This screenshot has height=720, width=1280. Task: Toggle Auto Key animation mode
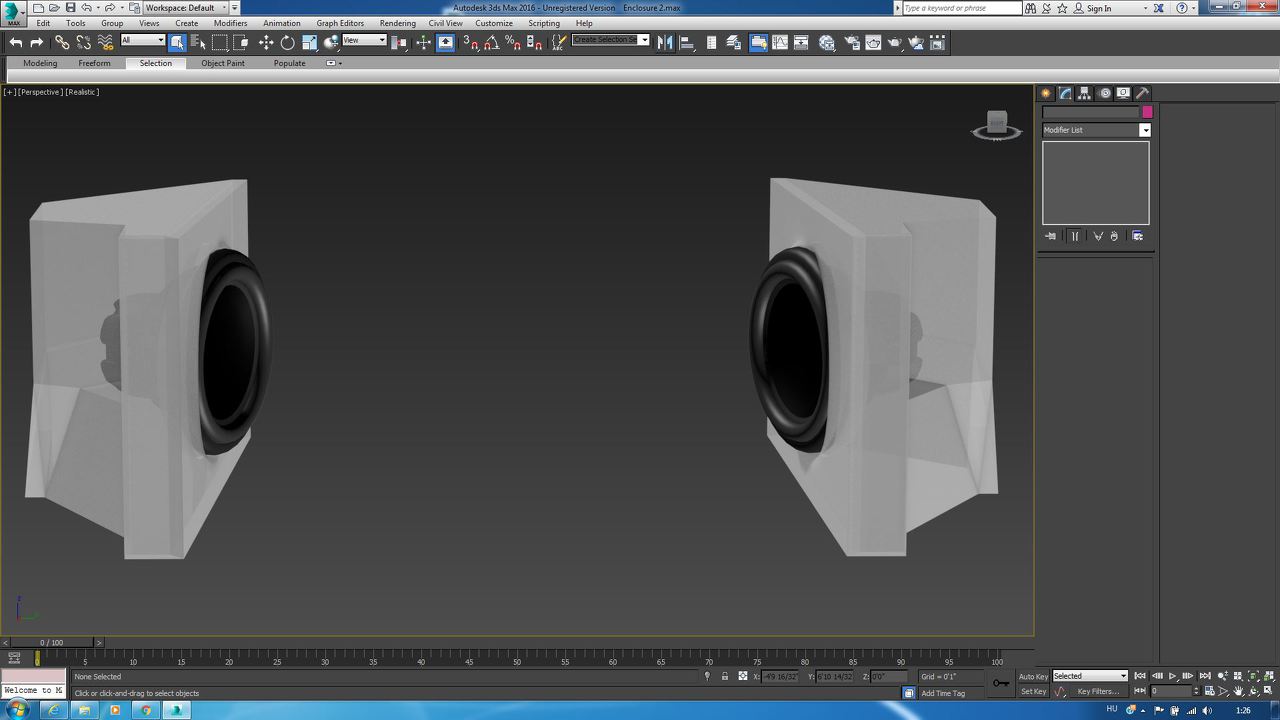pos(1033,677)
